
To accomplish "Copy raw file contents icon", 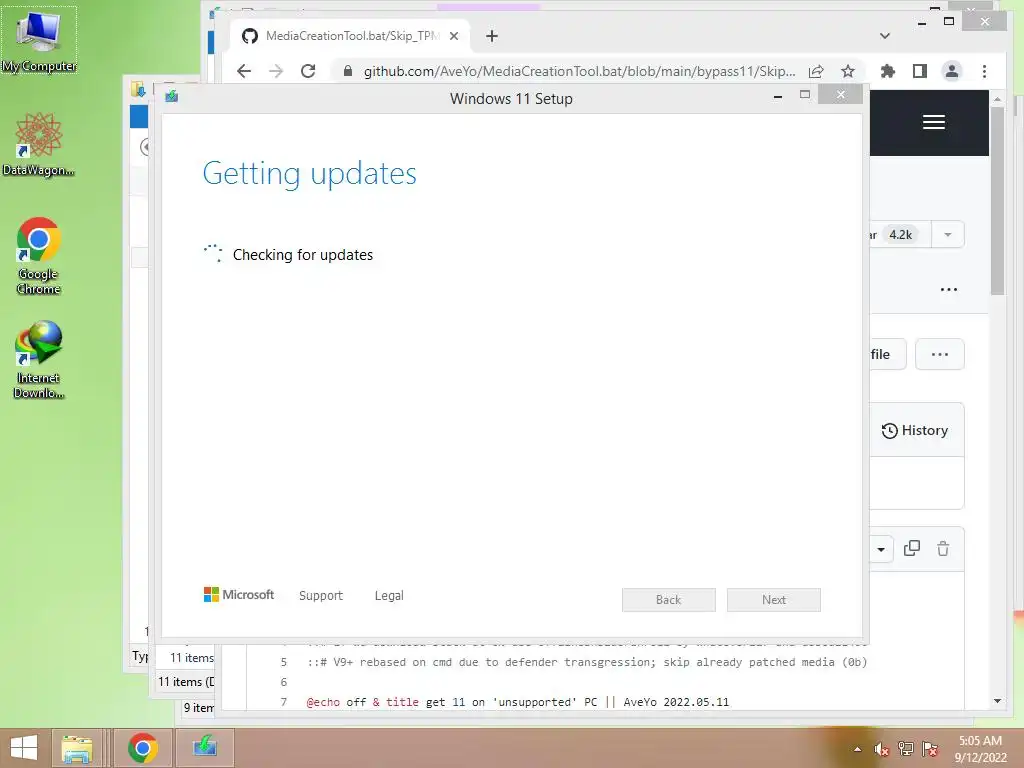I will (912, 549).
